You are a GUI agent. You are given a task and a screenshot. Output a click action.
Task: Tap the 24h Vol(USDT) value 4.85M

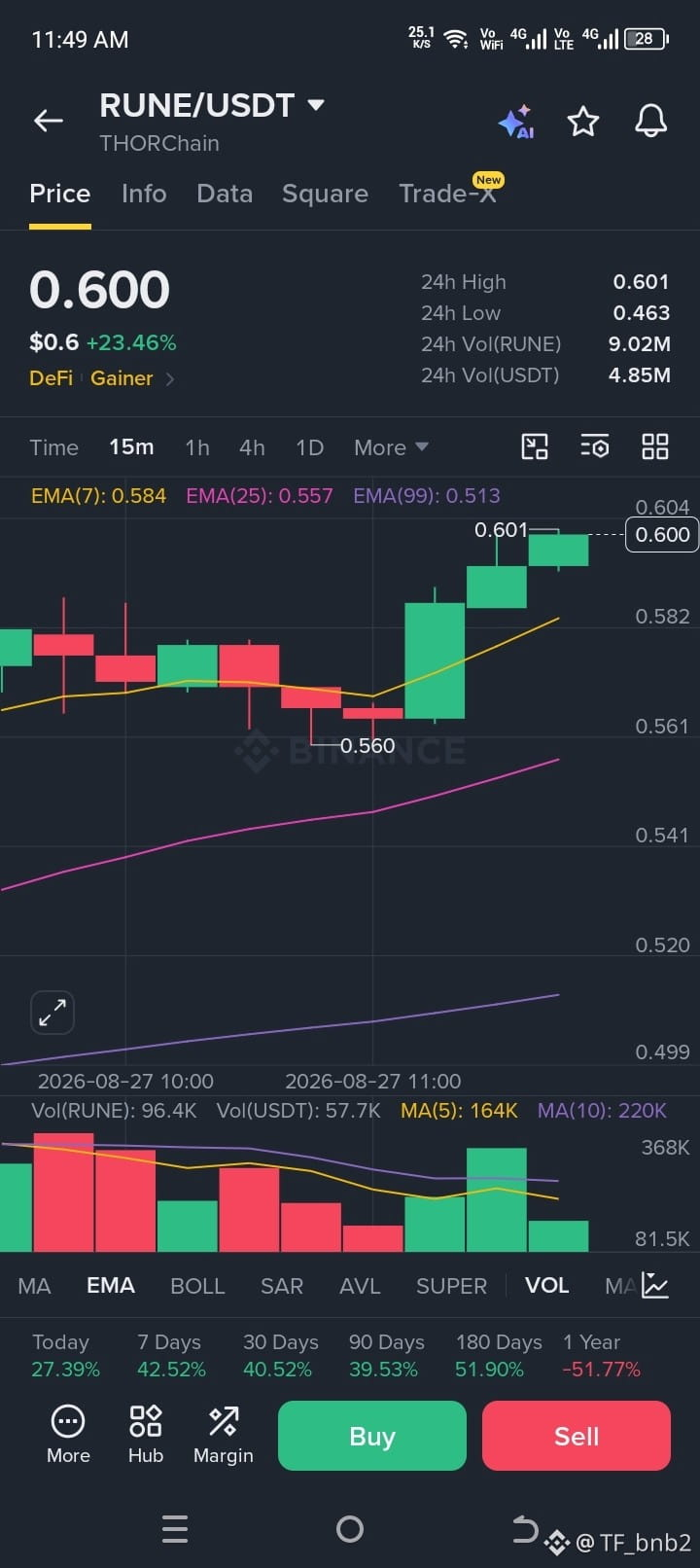coord(639,375)
